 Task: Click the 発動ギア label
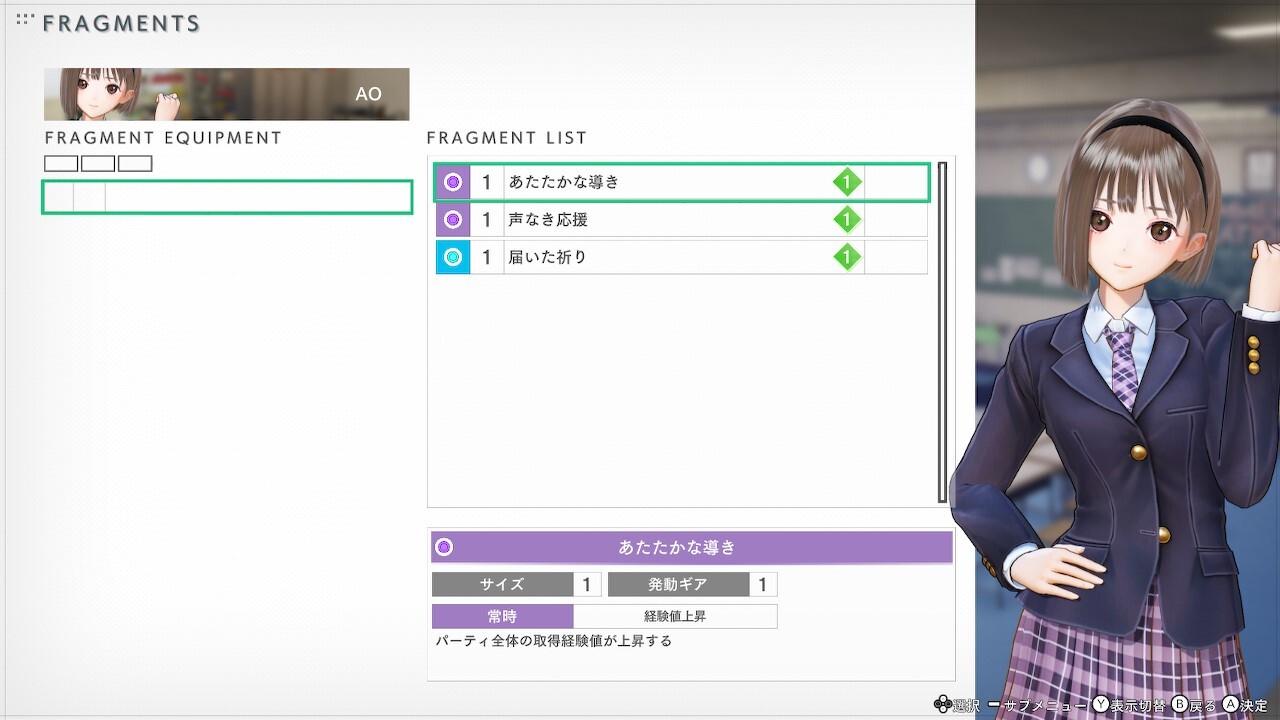[678, 585]
